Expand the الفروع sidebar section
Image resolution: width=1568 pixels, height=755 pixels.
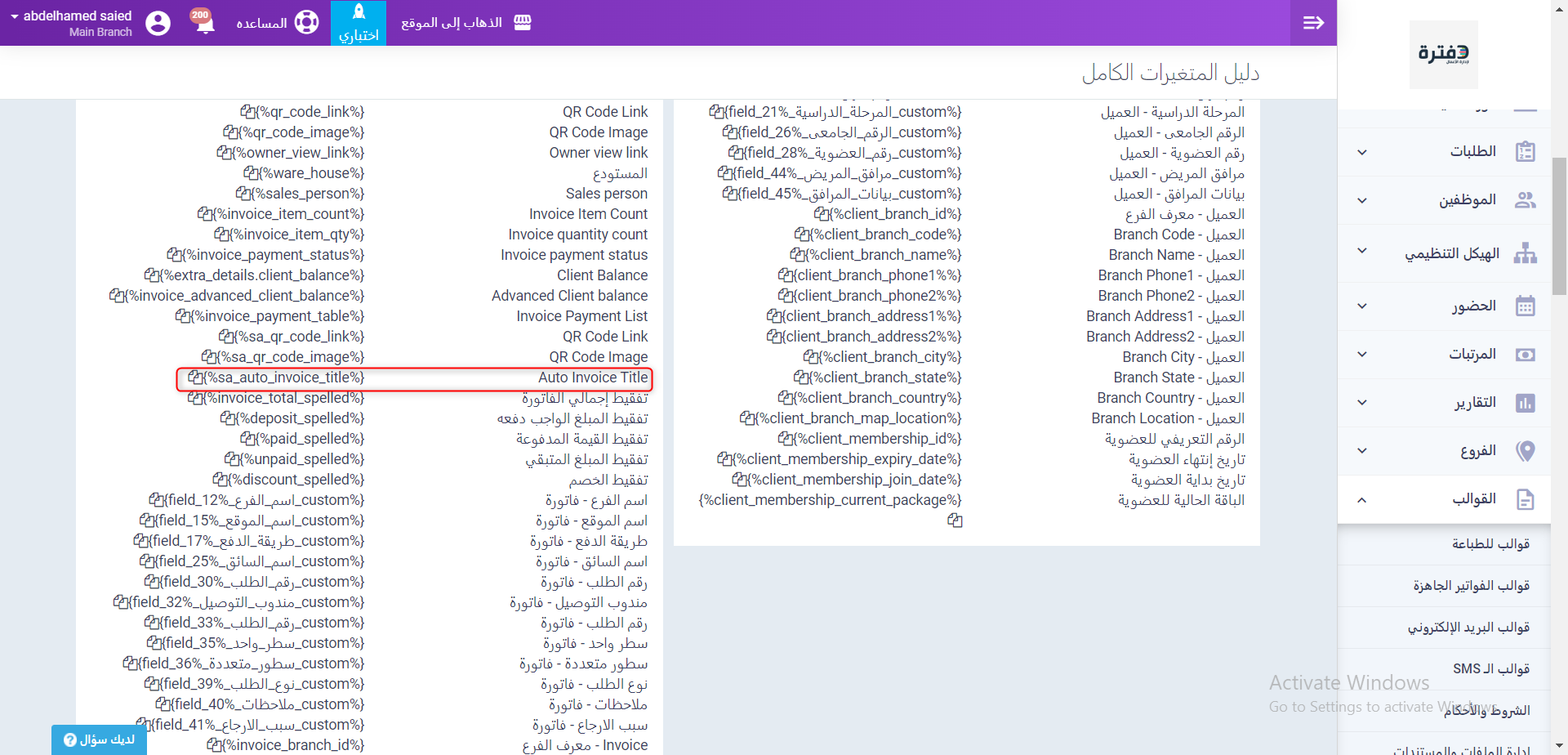pyautogui.click(x=1362, y=450)
